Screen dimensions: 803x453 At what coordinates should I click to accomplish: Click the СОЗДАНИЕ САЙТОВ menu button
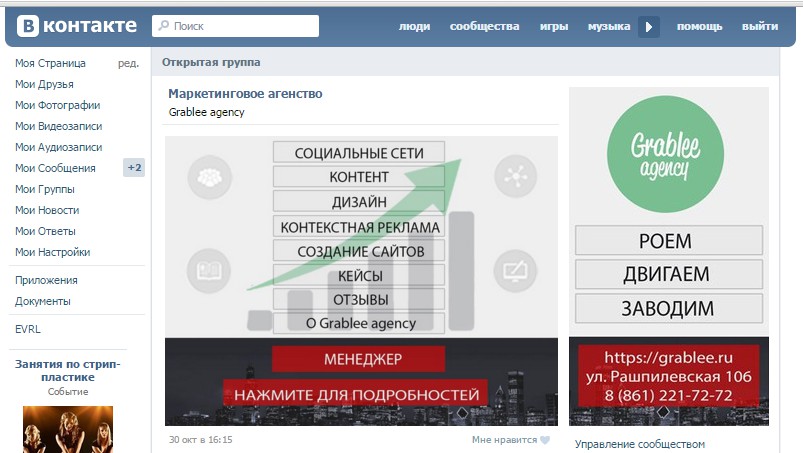[x=359, y=251]
